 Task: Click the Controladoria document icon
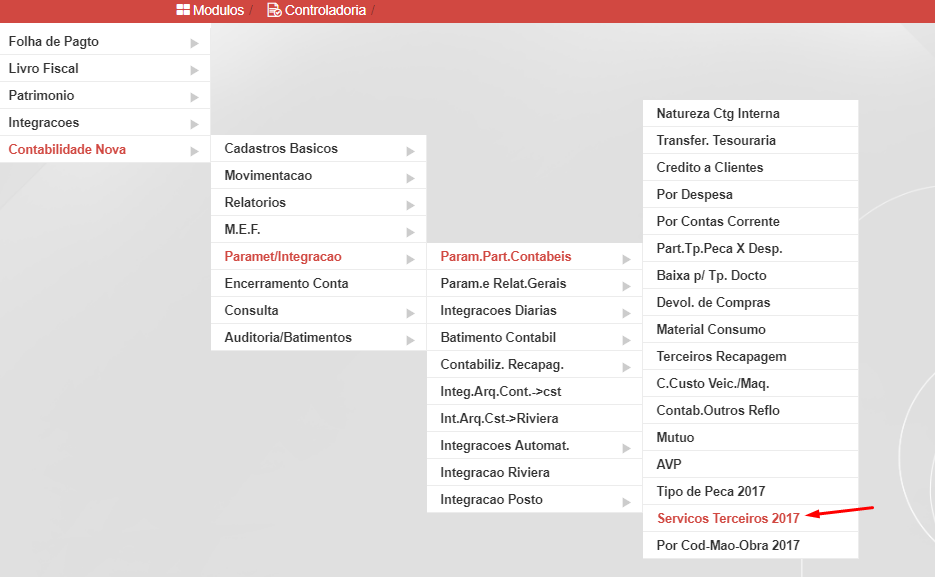click(x=274, y=10)
